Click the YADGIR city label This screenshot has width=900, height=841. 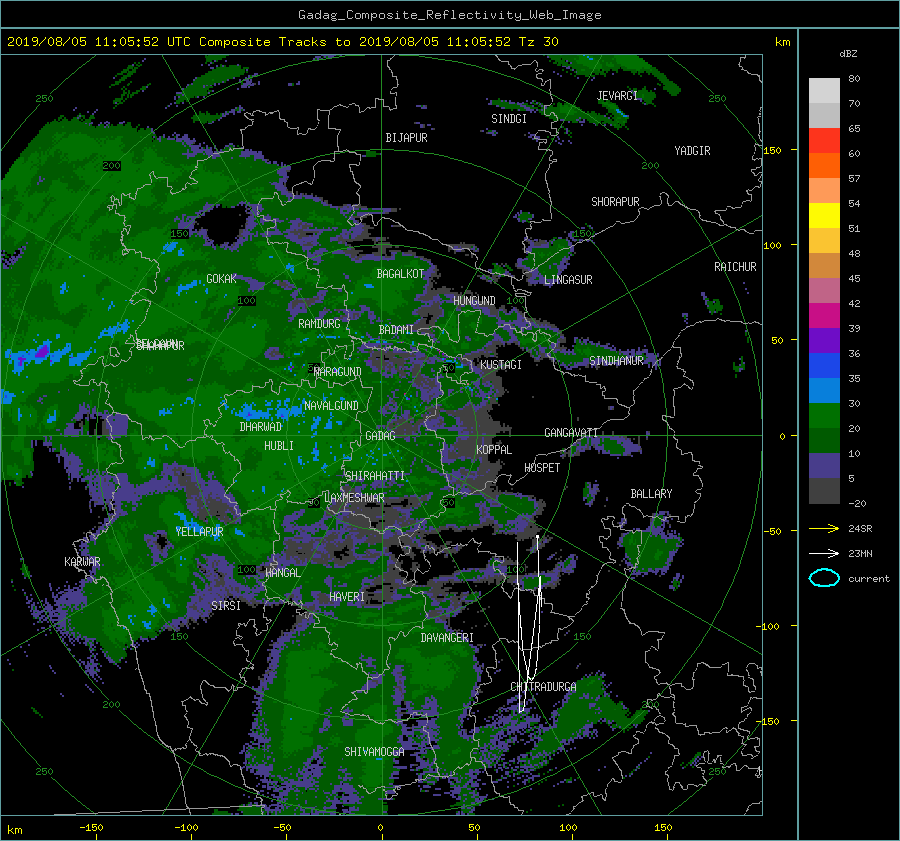pyautogui.click(x=692, y=151)
